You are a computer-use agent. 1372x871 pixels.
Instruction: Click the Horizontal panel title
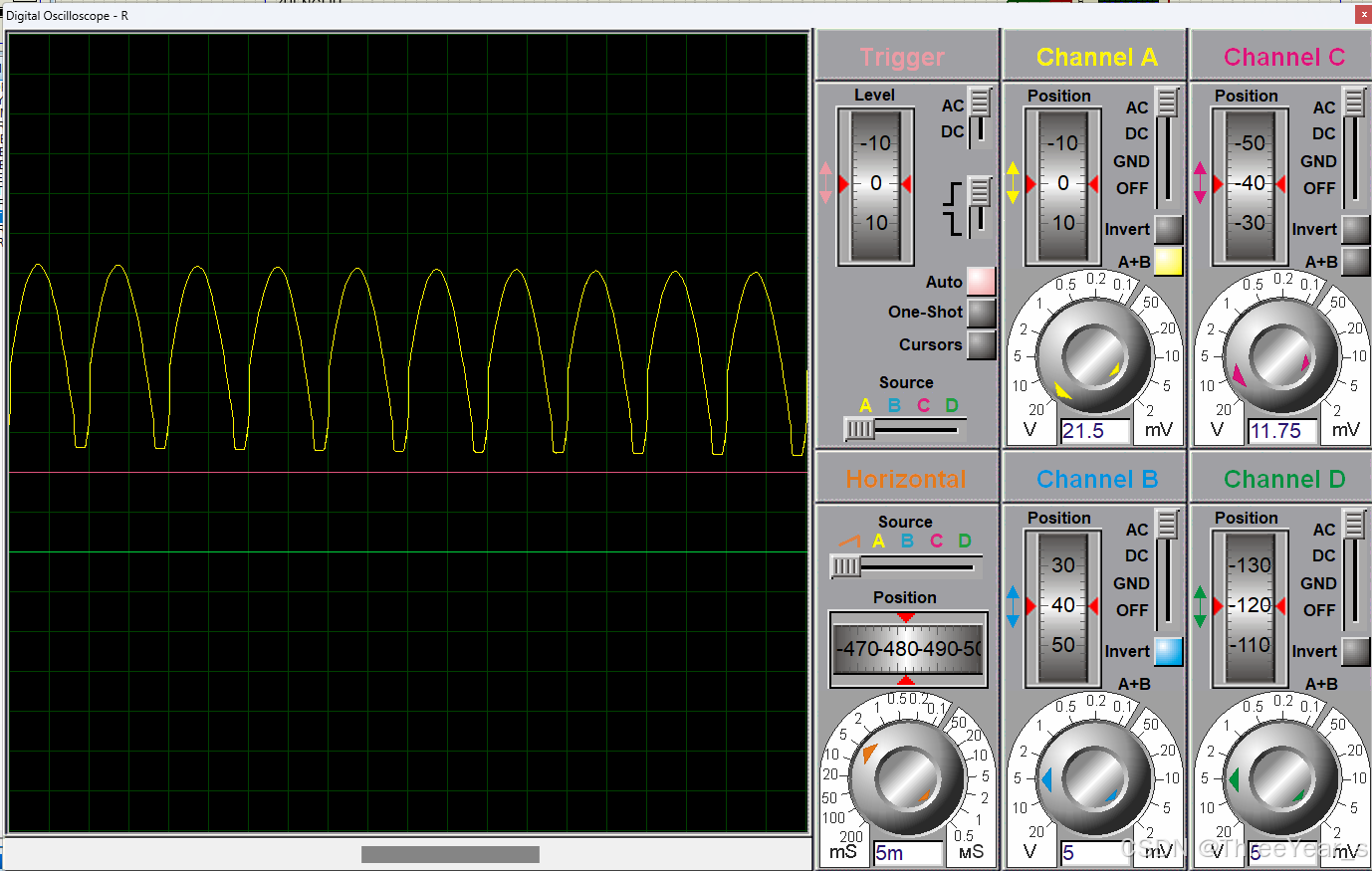[906, 479]
